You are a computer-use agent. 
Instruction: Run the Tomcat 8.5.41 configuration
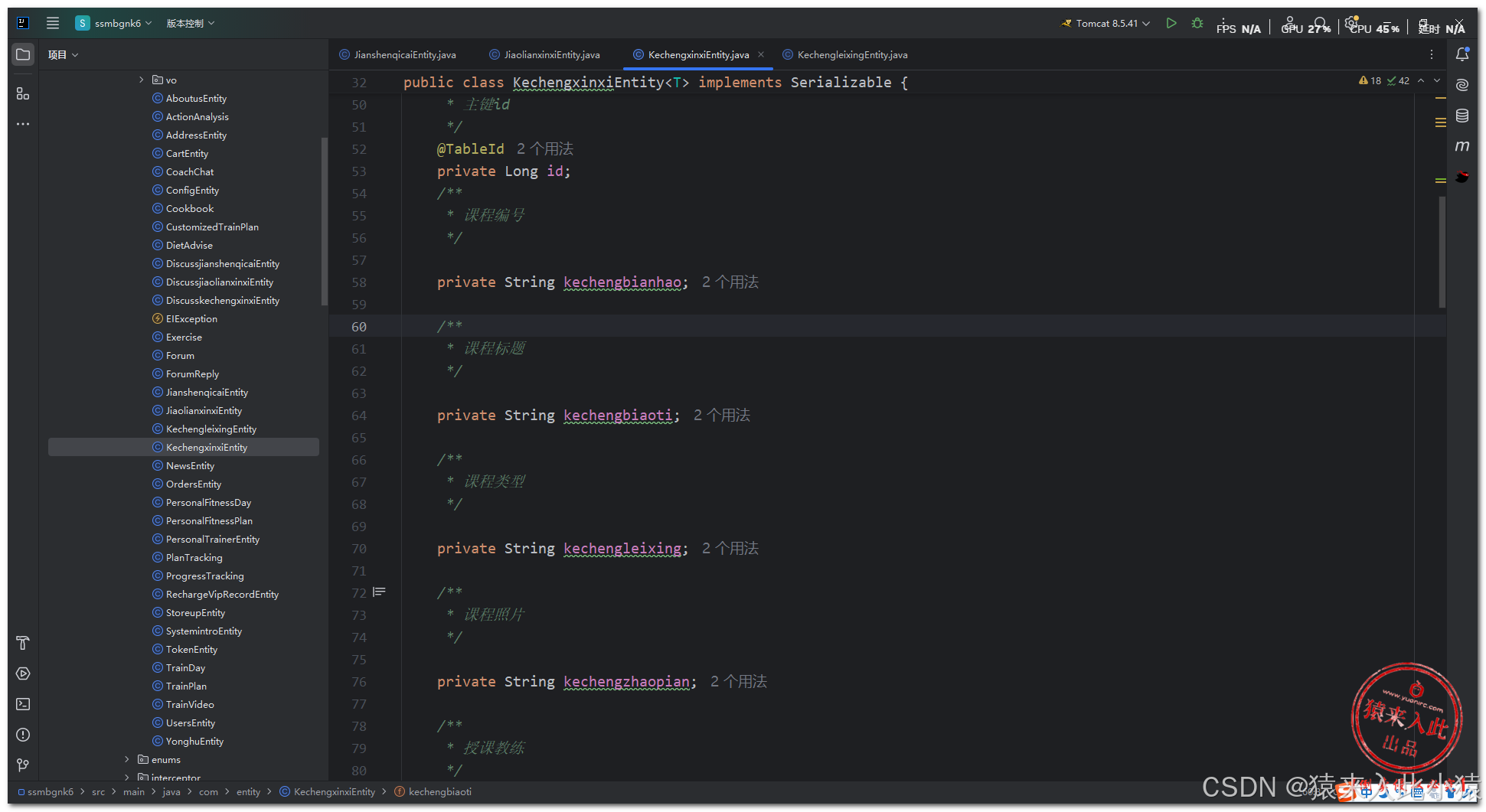click(1171, 23)
